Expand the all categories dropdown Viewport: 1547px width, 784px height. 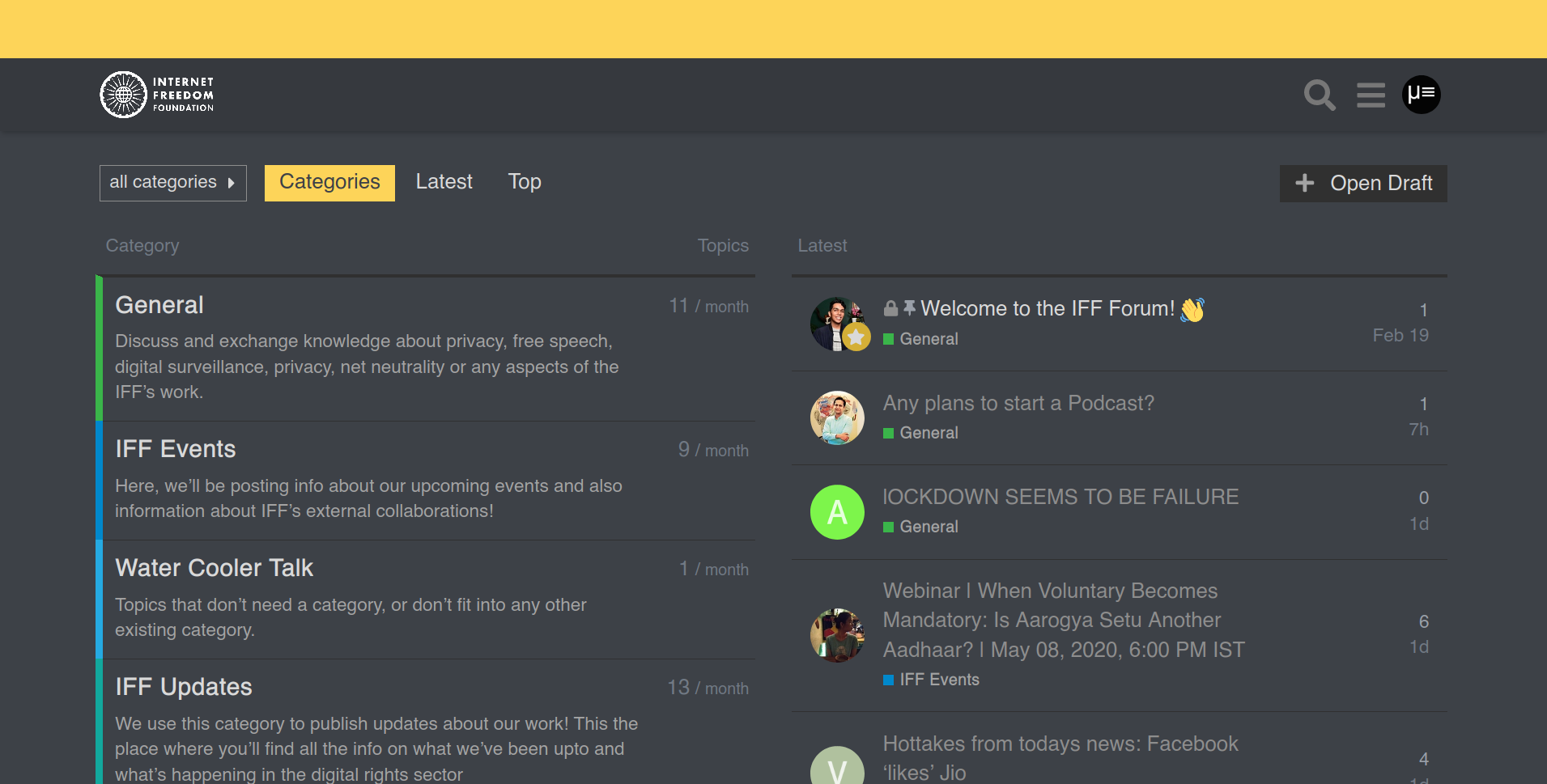pyautogui.click(x=172, y=183)
